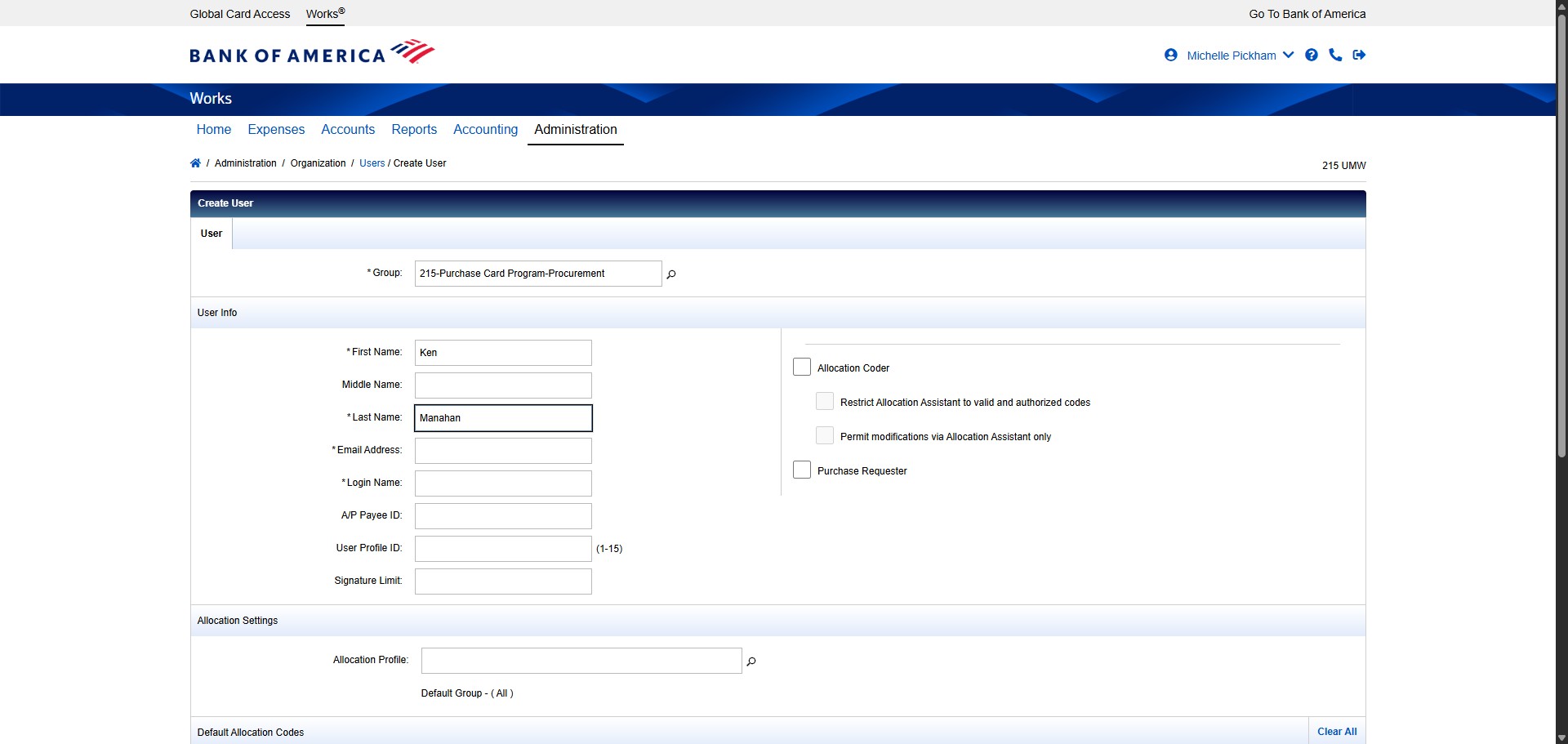1568x744 pixels.
Task: Check Permit modifications via Allocation Assistant only
Action: tap(825, 435)
